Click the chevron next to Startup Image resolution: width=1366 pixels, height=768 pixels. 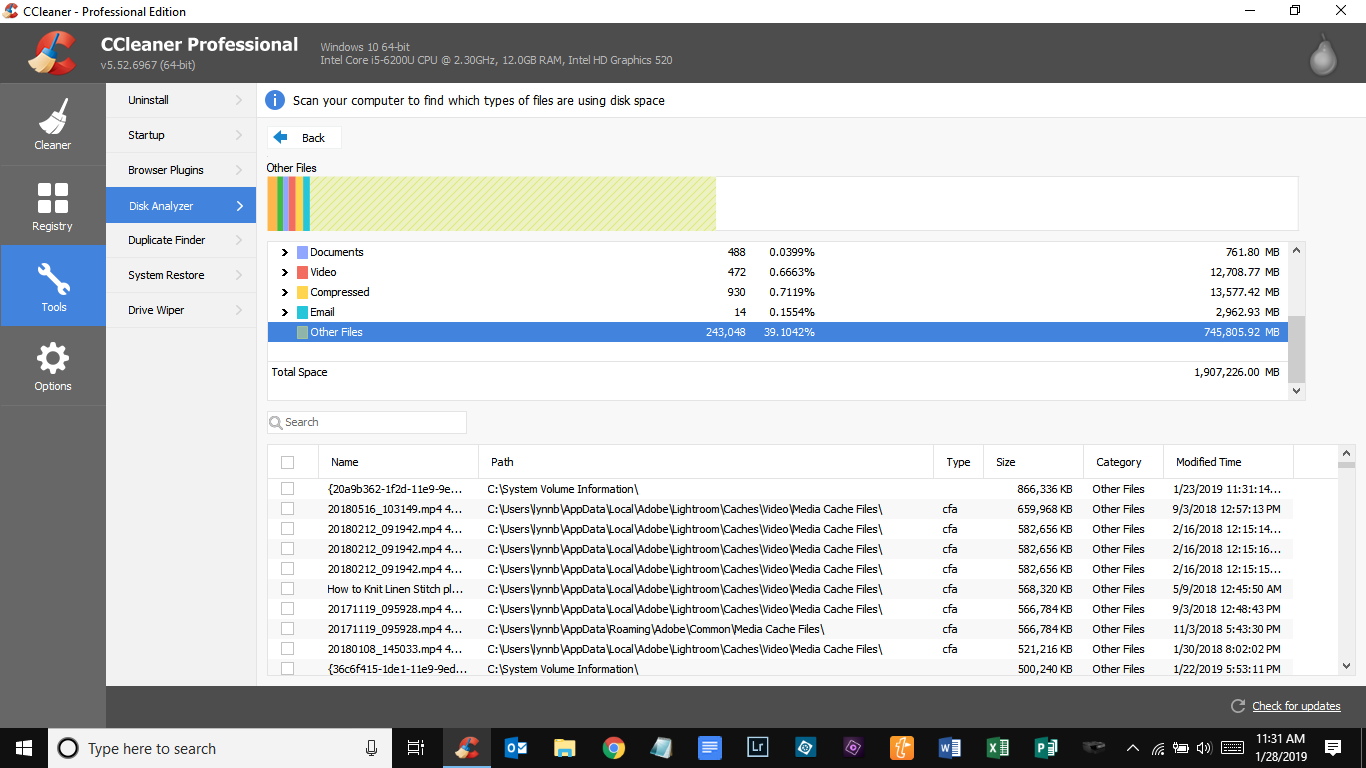(239, 135)
